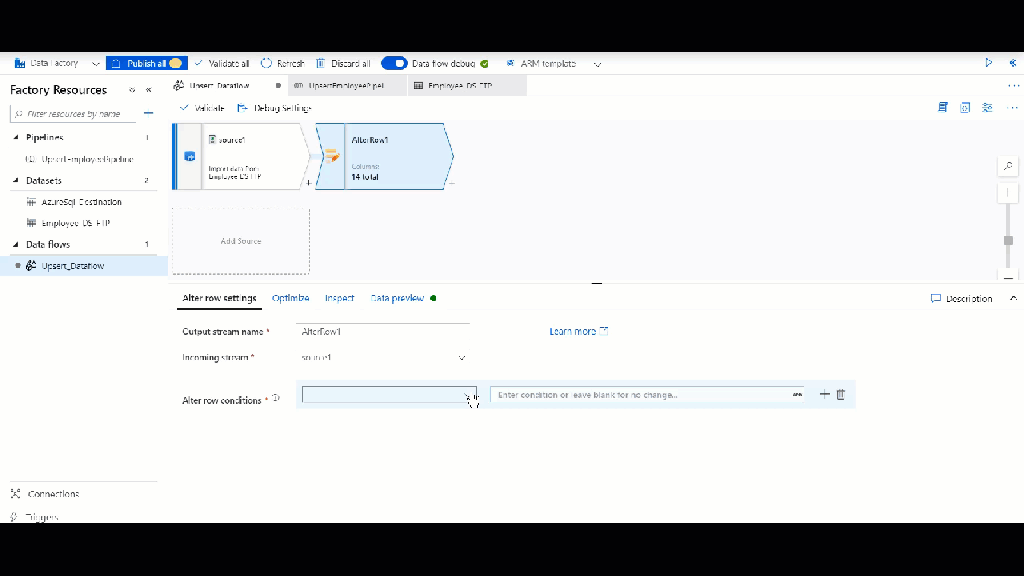Image resolution: width=1024 pixels, height=576 pixels.
Task: Click the run triangle icon at top right
Action: coord(989,63)
